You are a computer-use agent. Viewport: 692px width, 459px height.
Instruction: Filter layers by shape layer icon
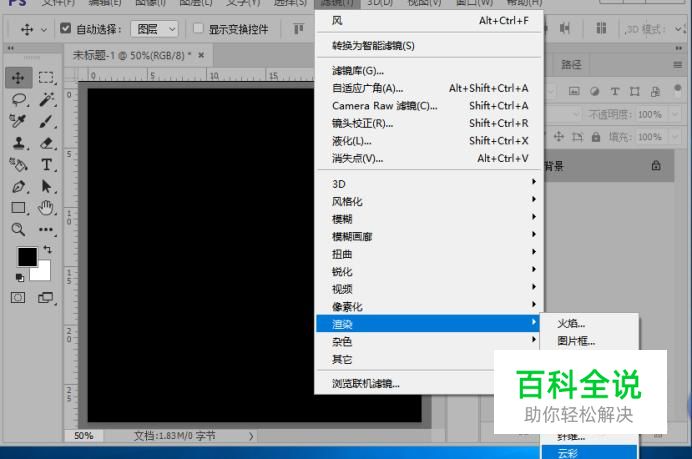[x=635, y=91]
